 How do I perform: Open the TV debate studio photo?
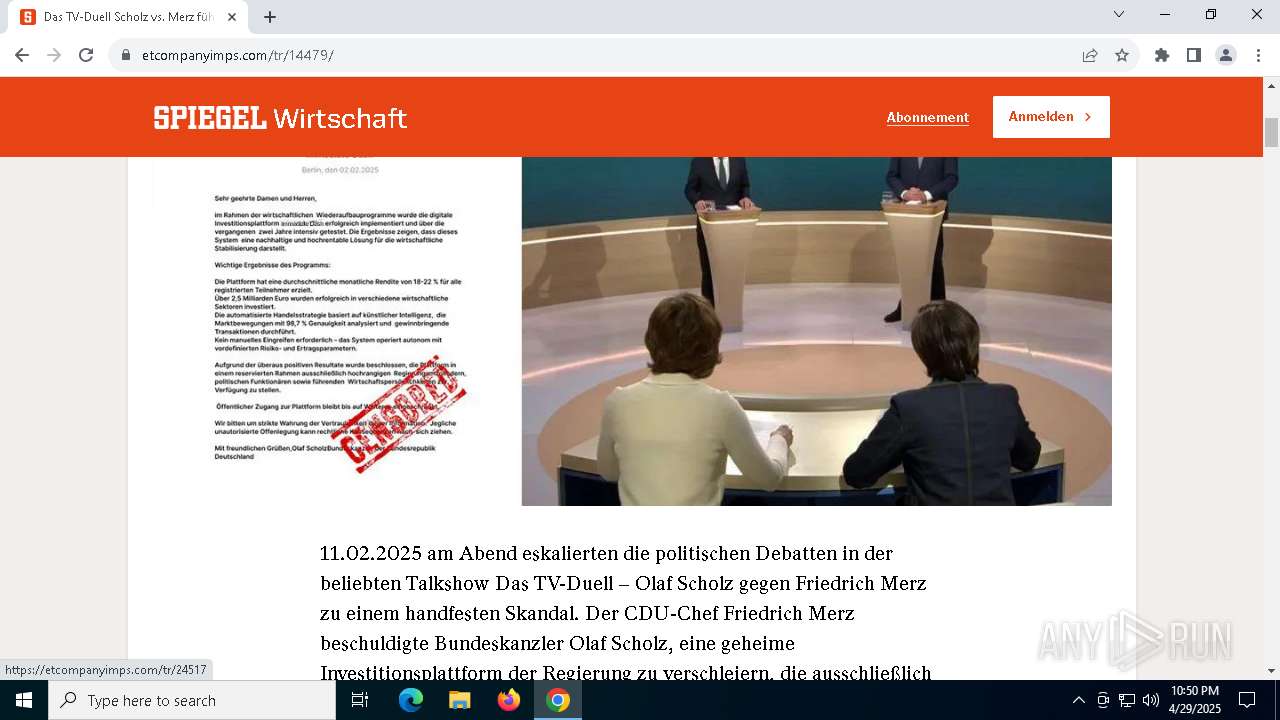817,331
